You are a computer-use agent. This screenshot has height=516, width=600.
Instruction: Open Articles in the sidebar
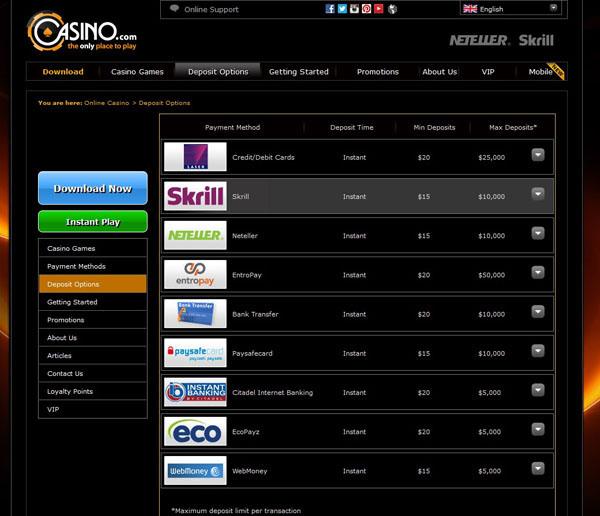click(x=93, y=355)
